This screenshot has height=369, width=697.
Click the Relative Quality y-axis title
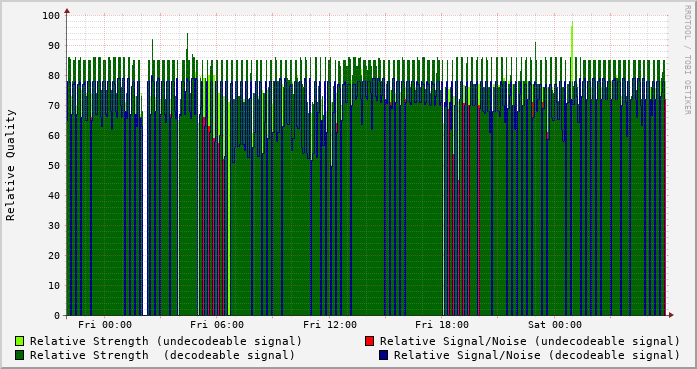coord(11,165)
